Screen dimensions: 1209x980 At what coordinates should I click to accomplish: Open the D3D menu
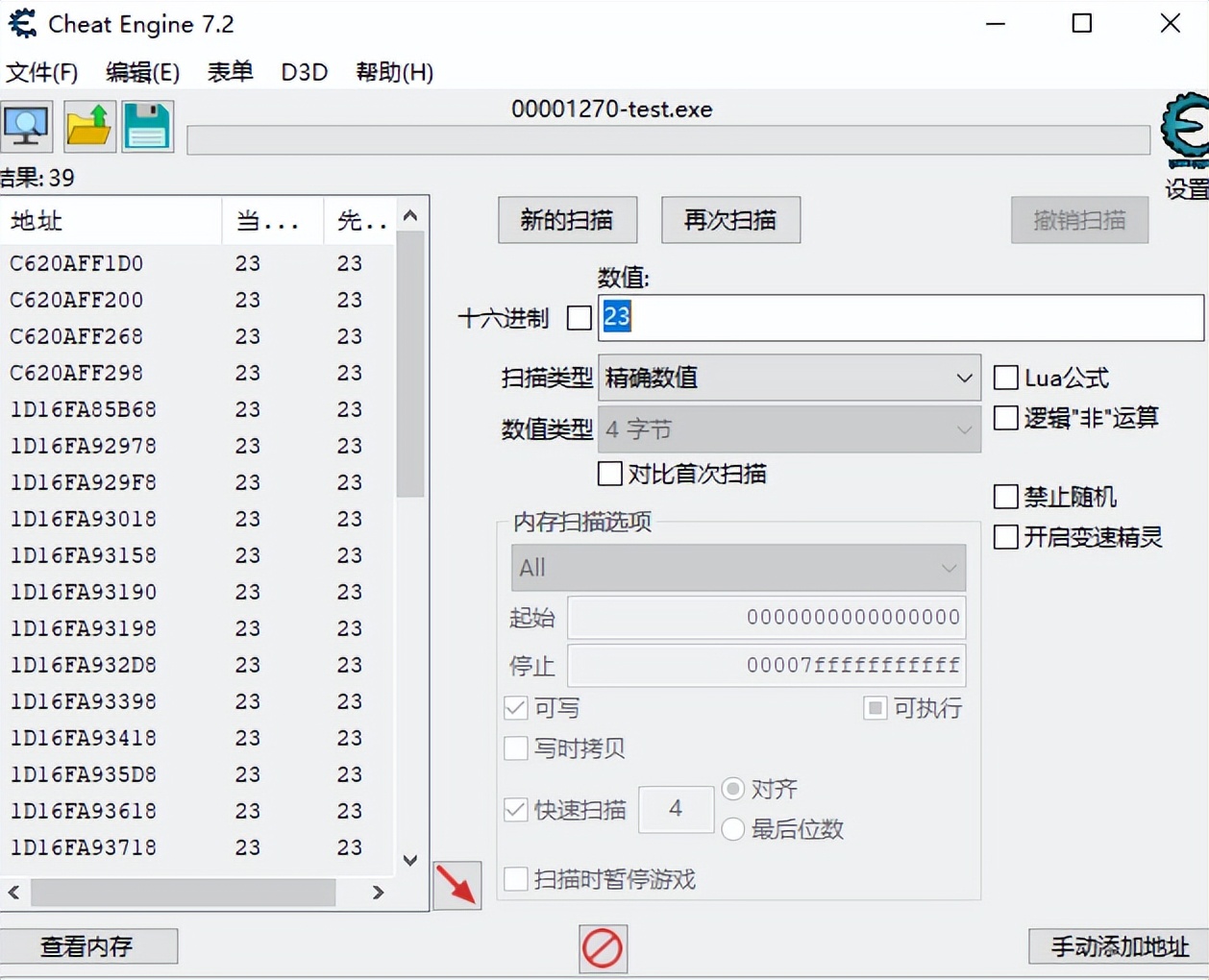(x=305, y=72)
